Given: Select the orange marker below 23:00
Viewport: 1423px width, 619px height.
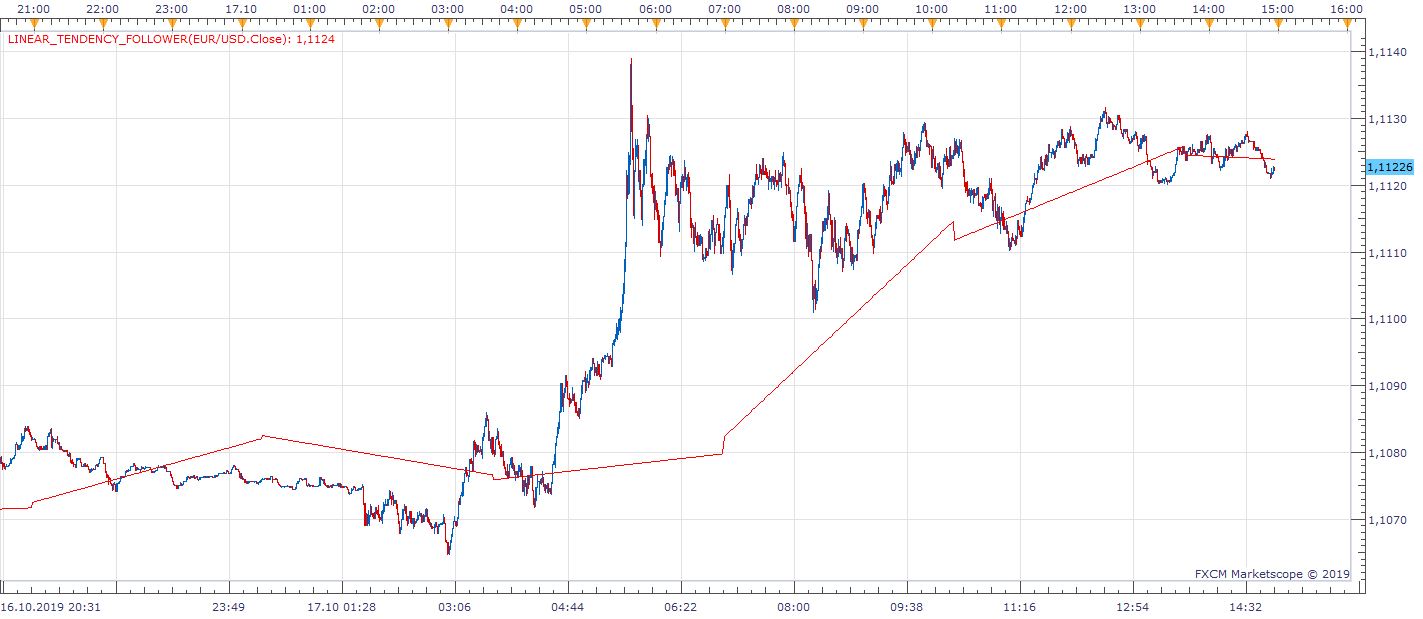Looking at the screenshot, I should tap(172, 24).
